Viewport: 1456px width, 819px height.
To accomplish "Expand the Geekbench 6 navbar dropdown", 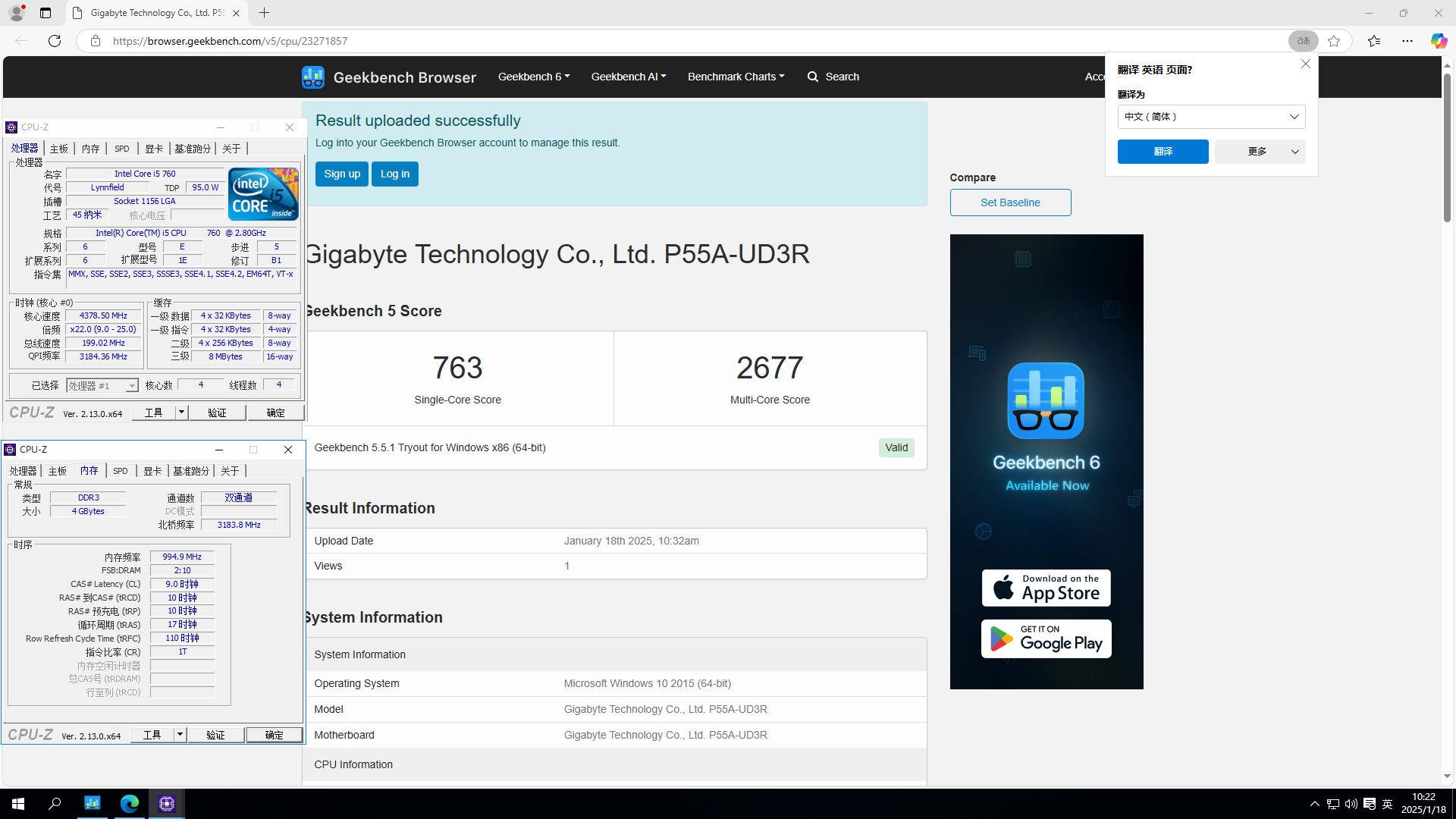I will click(534, 77).
